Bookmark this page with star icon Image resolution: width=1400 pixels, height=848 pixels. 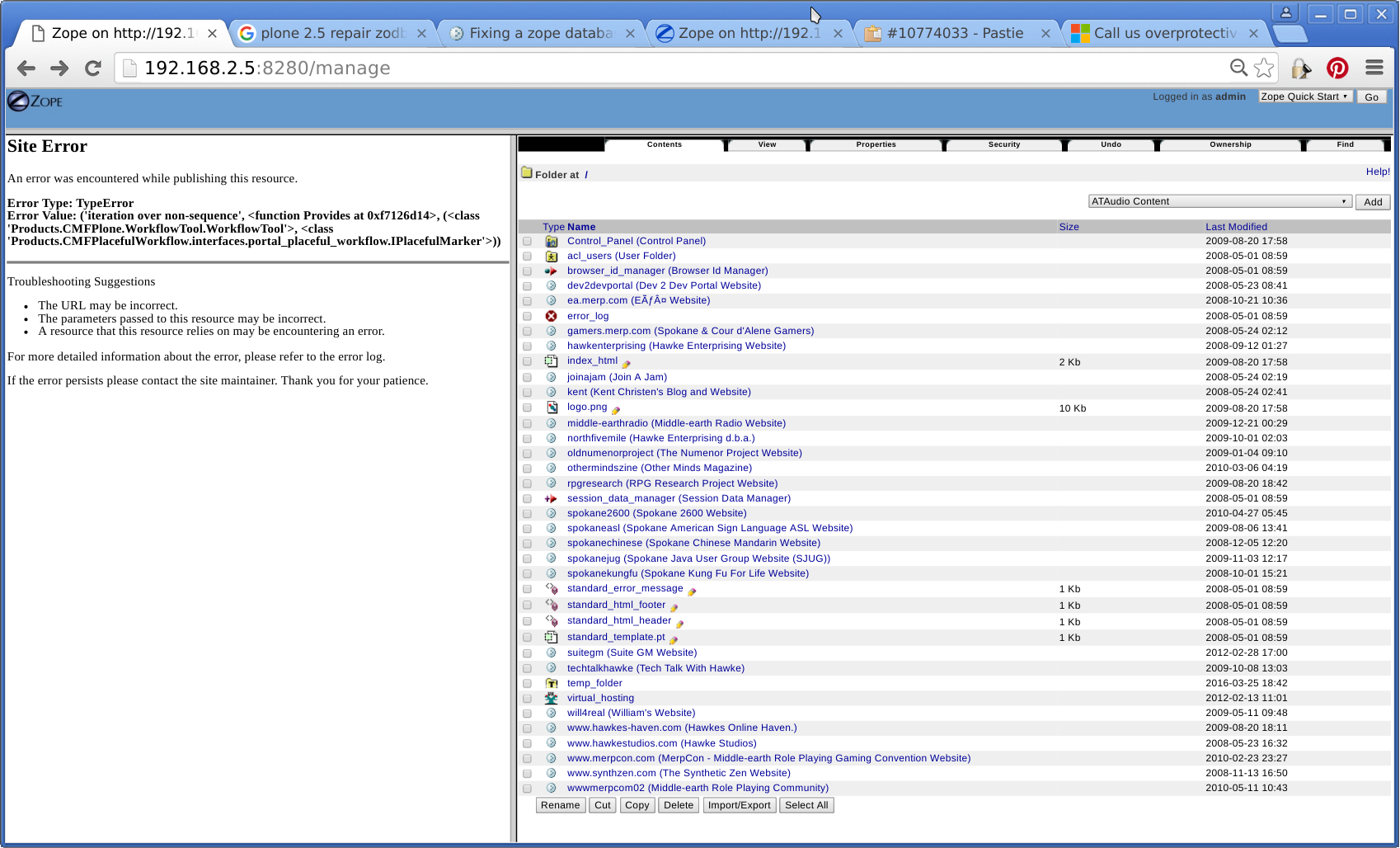point(1264,68)
